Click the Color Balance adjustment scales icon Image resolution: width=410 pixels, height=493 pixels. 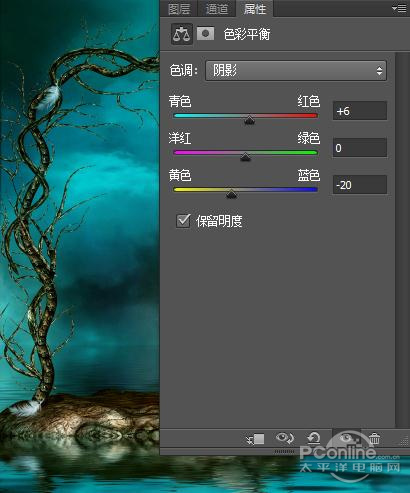tap(182, 34)
